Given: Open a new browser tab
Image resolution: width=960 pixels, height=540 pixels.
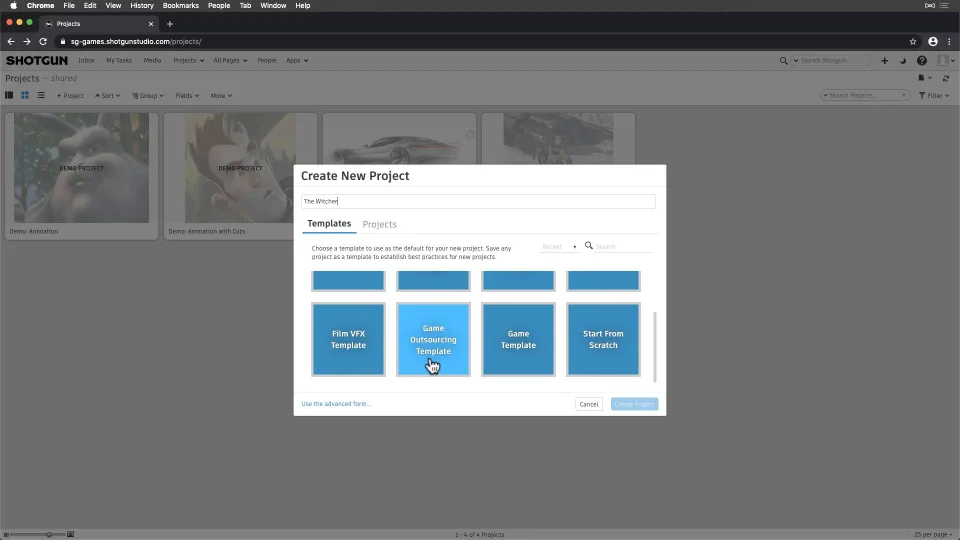Looking at the screenshot, I should pos(170,24).
